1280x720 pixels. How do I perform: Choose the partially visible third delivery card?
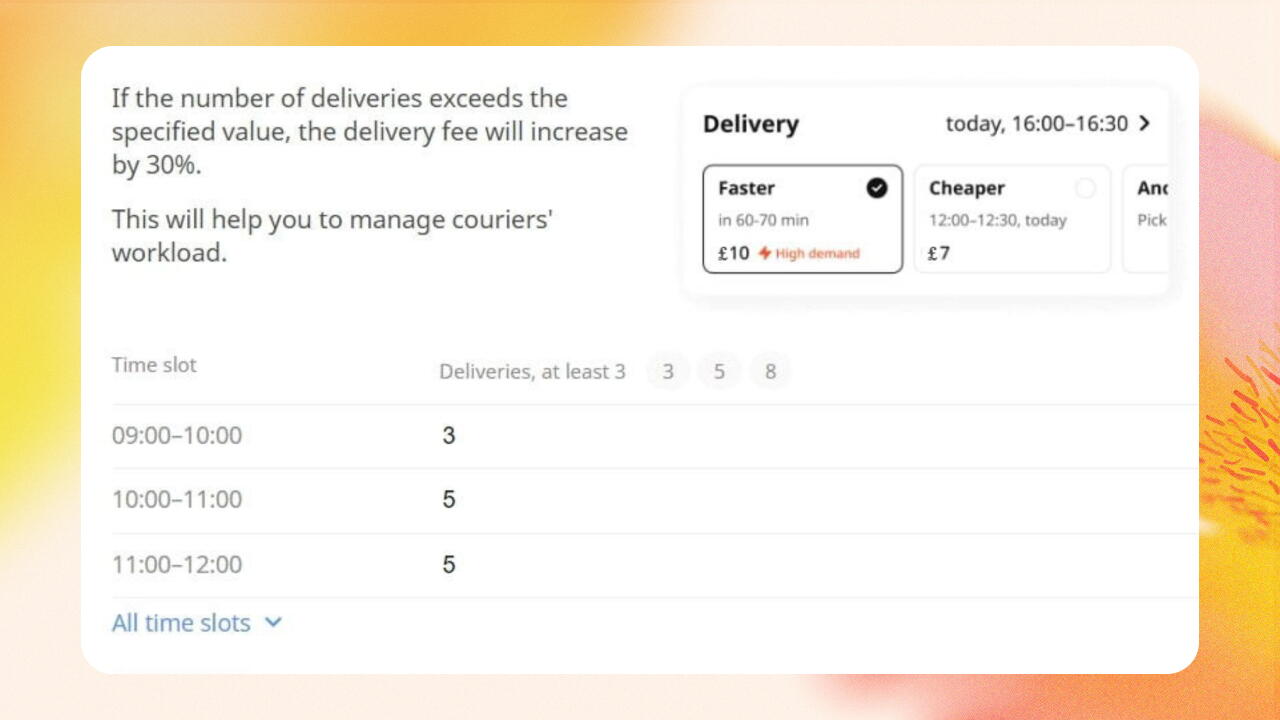1146,219
